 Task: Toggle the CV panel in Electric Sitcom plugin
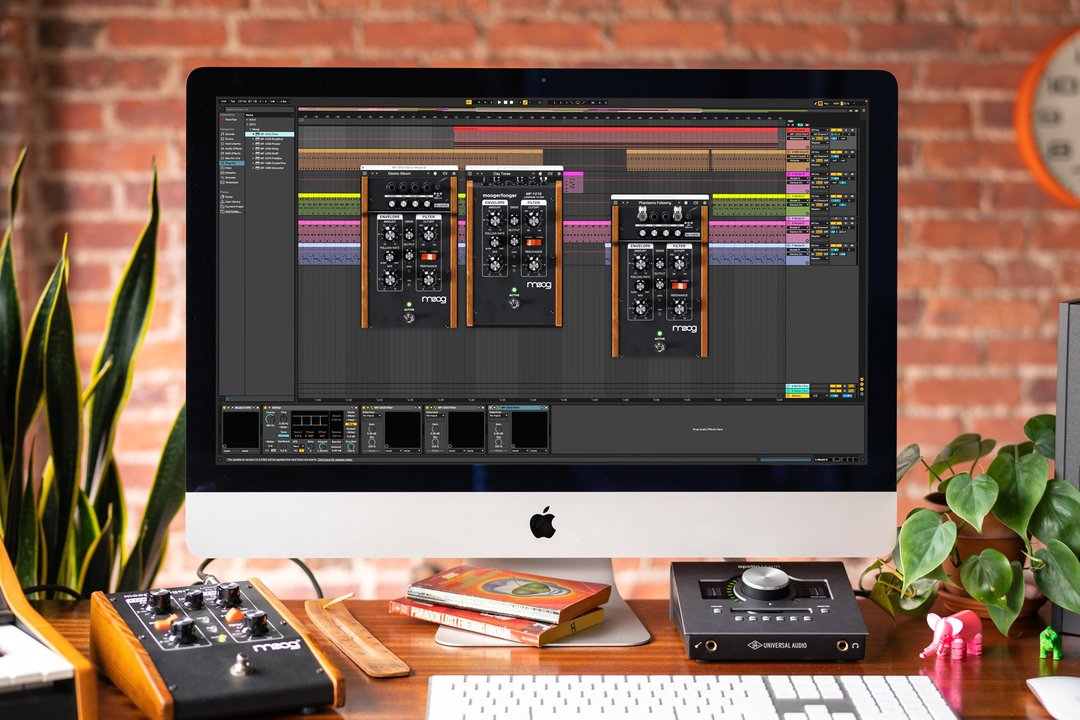[x=445, y=174]
